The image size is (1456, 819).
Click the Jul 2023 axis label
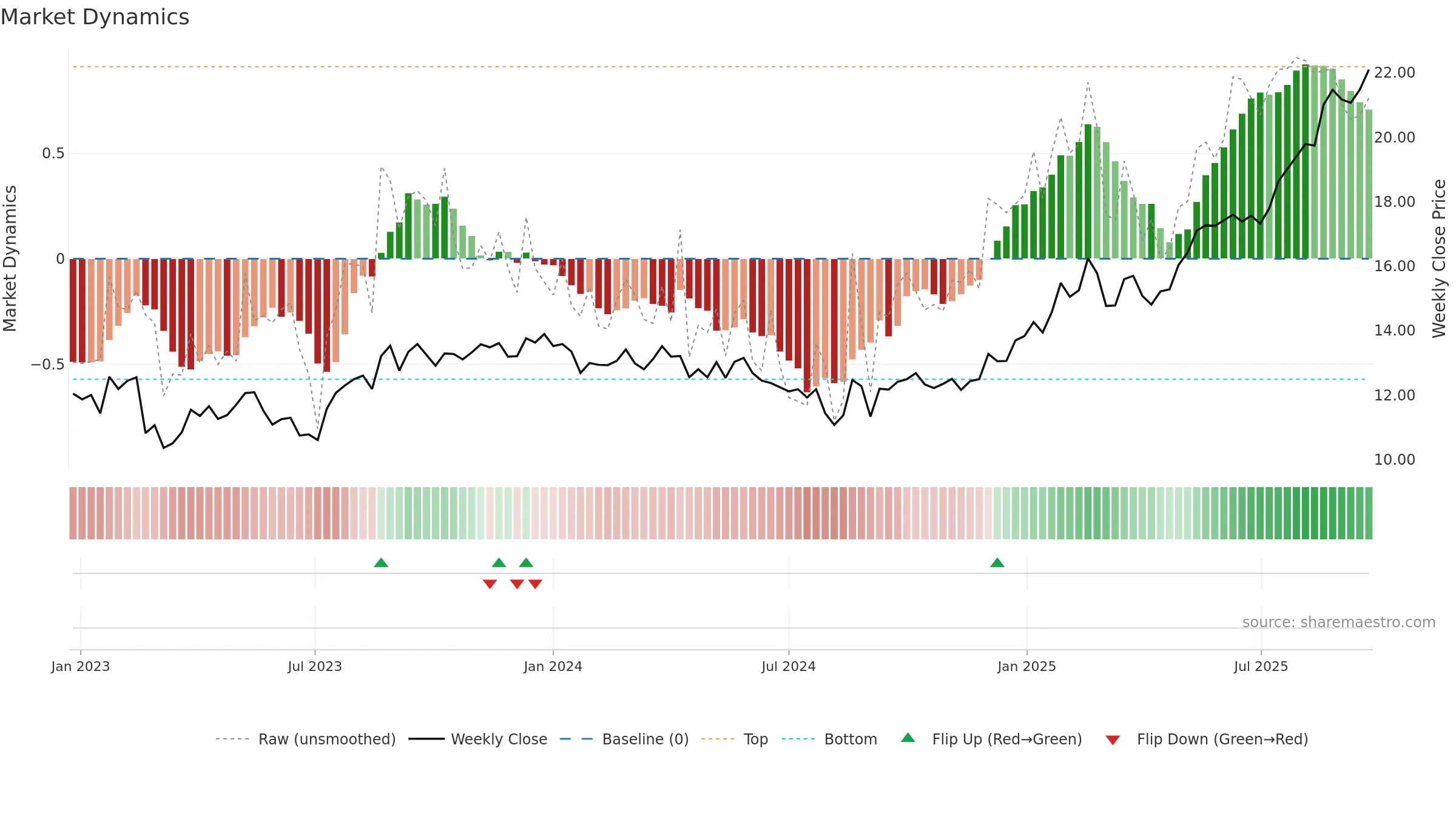(315, 666)
